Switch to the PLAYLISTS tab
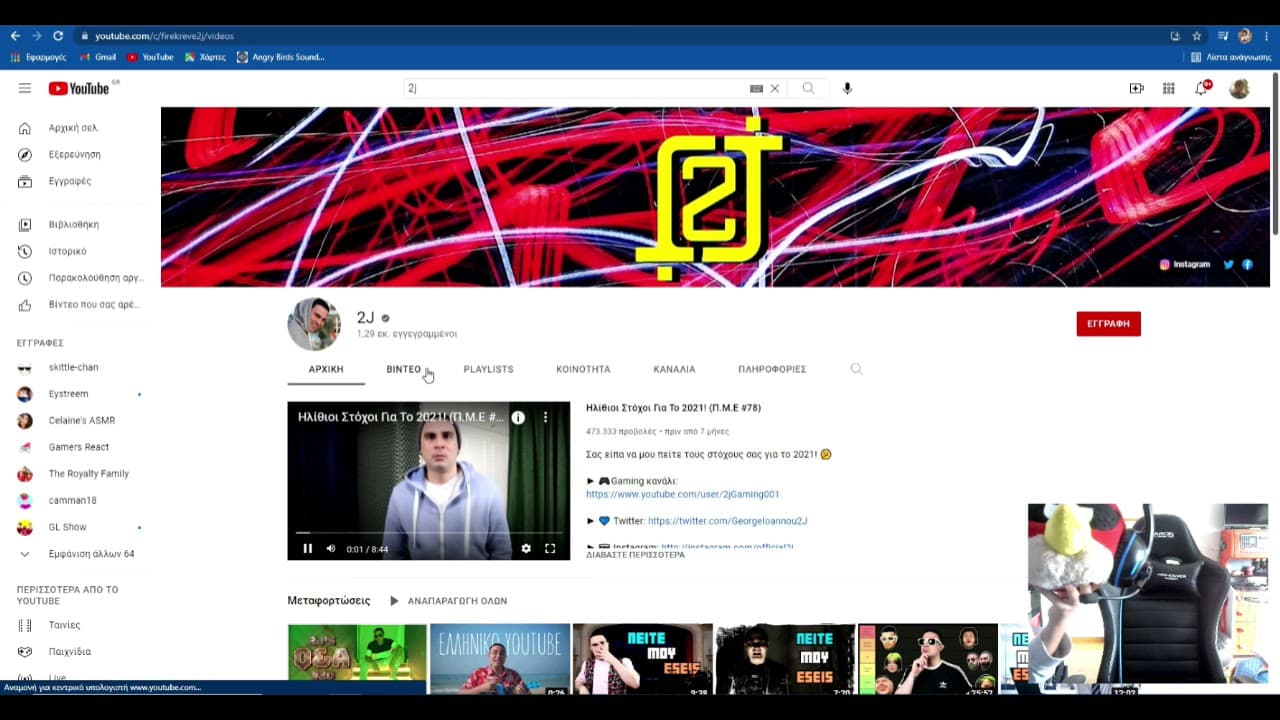The width and height of the screenshot is (1280, 720). pyautogui.click(x=488, y=369)
